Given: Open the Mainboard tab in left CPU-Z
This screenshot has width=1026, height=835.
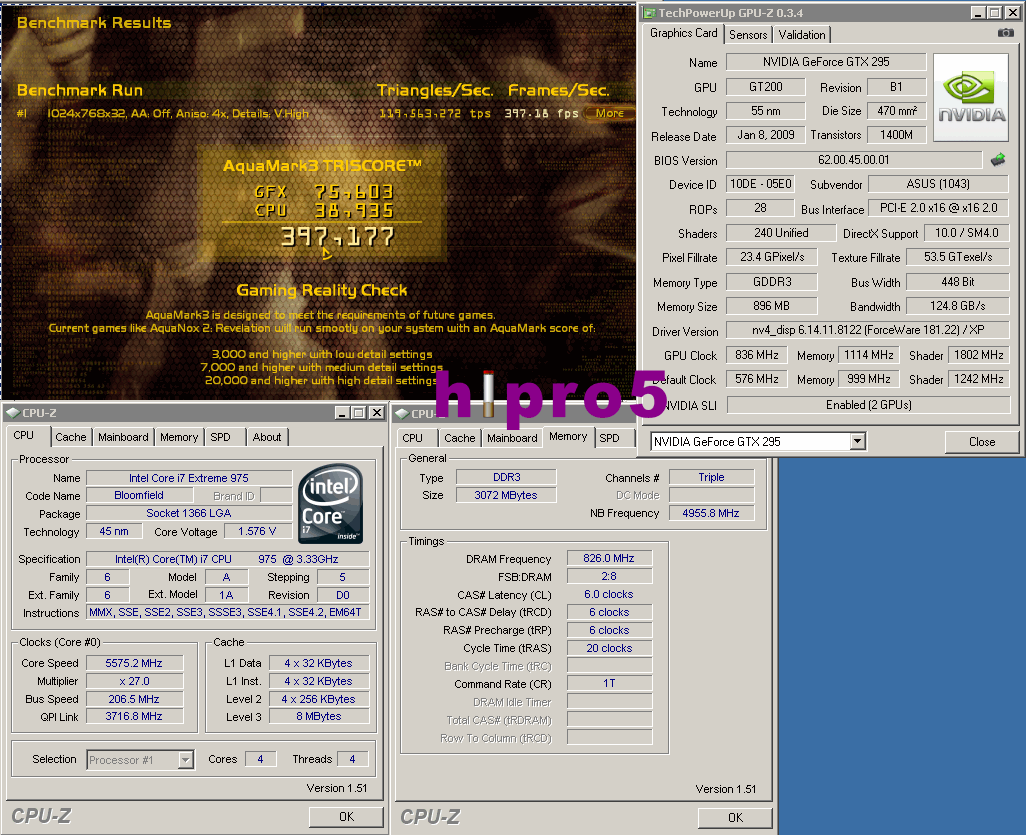Looking at the screenshot, I should pos(123,437).
